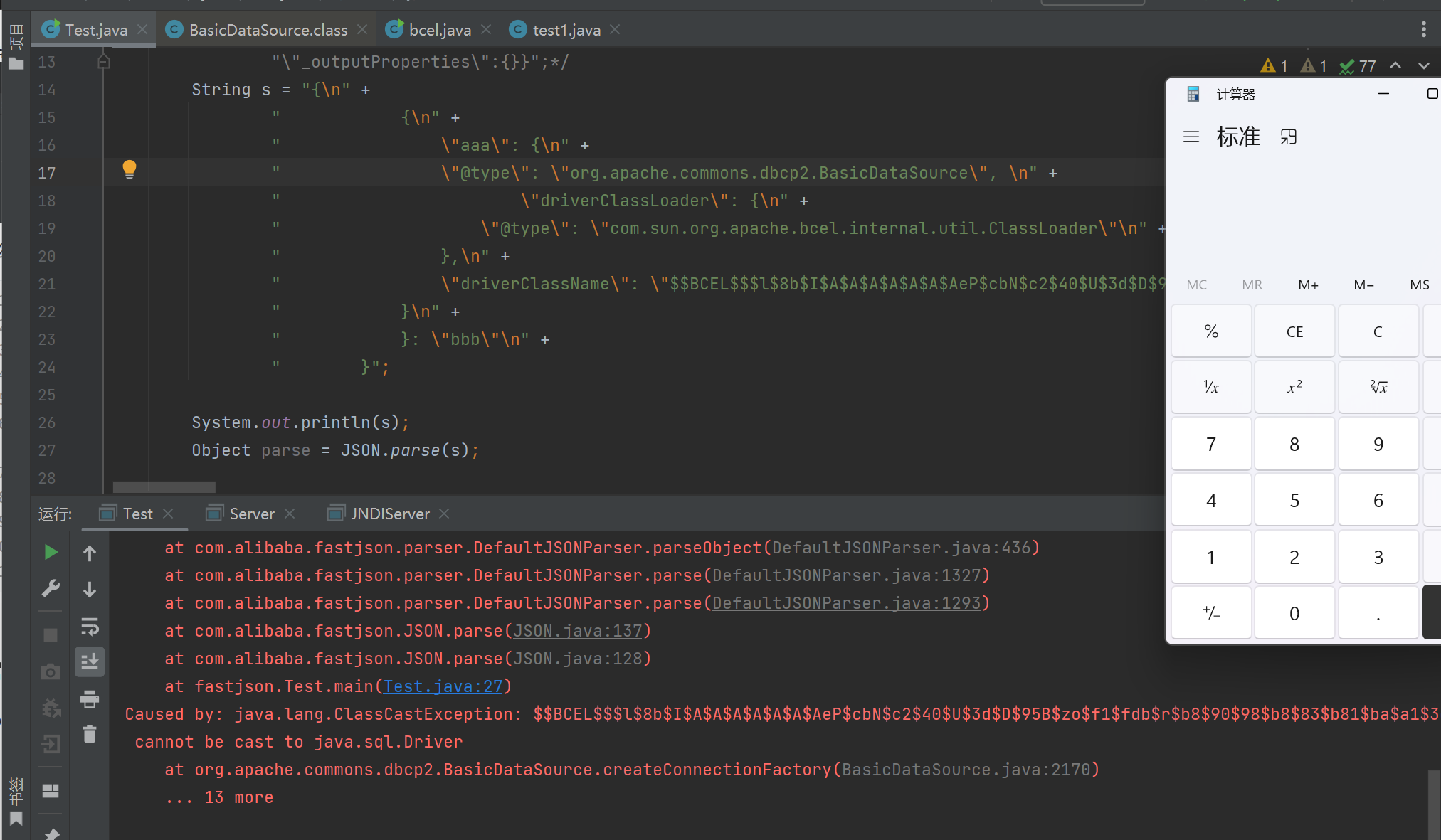The image size is (1441, 840).
Task: Click the green Run button
Action: click(x=51, y=553)
